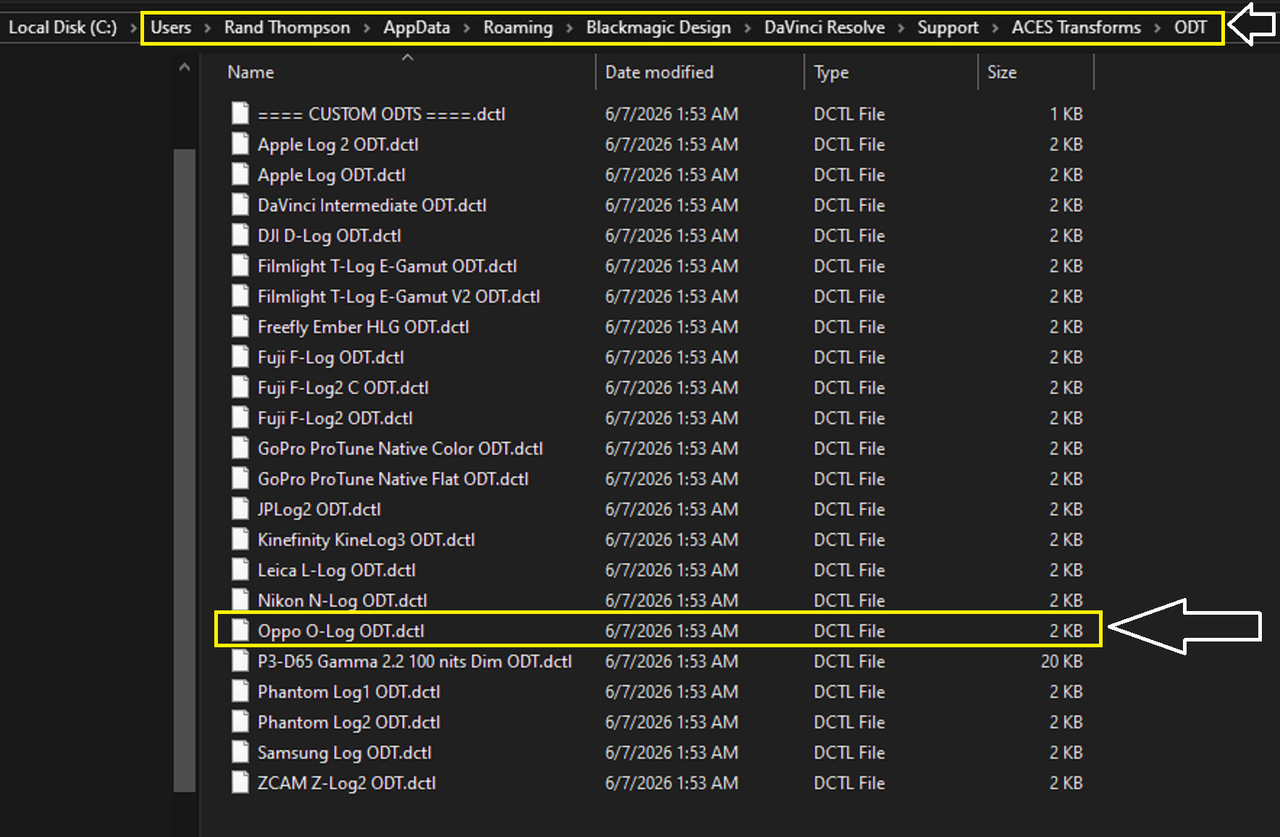This screenshot has height=837, width=1280.
Task: Click the file icon of DJI D-Log ODT.dctl
Action: (x=239, y=235)
